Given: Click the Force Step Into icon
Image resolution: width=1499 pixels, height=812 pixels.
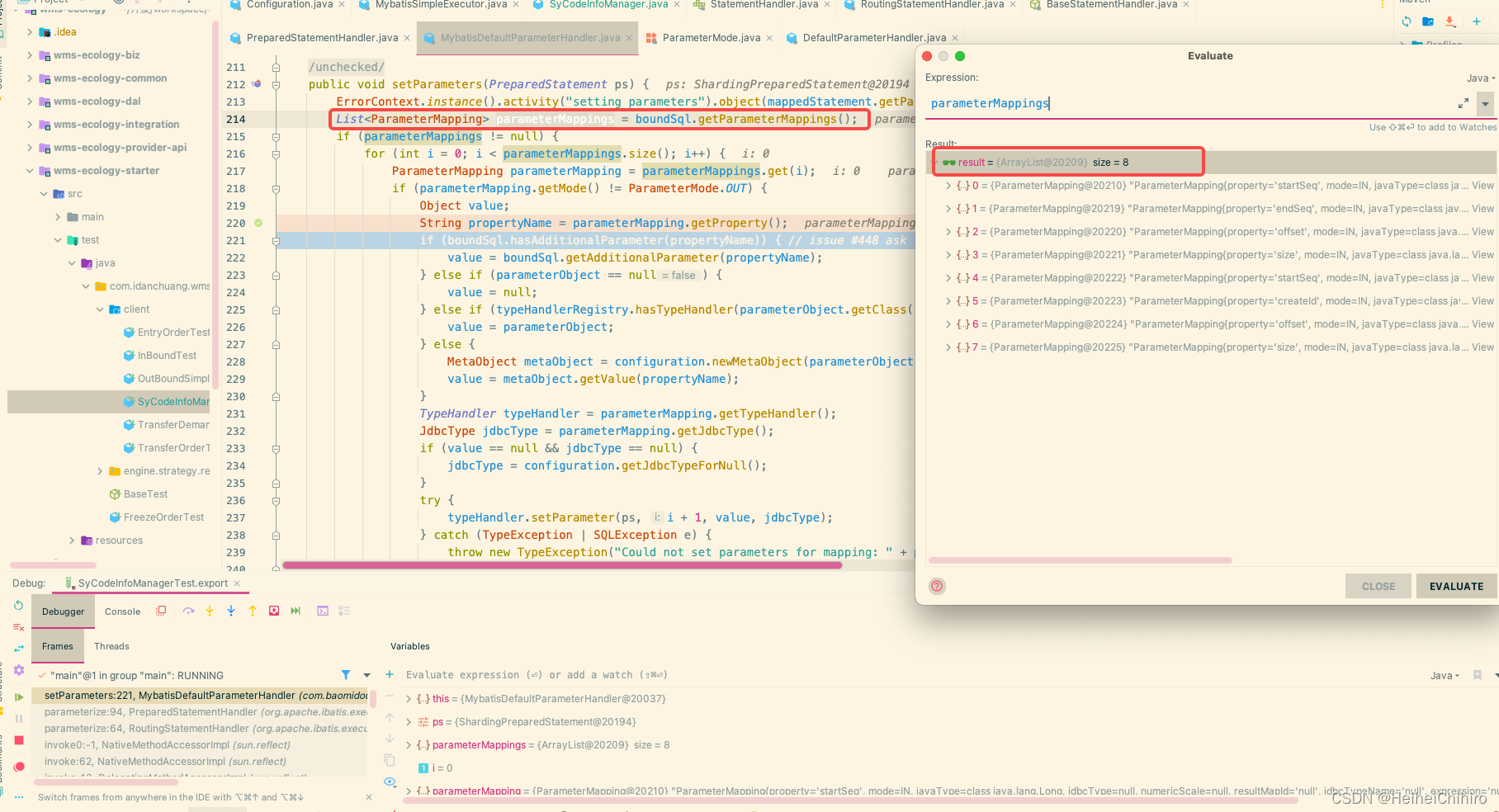Looking at the screenshot, I should tap(231, 611).
